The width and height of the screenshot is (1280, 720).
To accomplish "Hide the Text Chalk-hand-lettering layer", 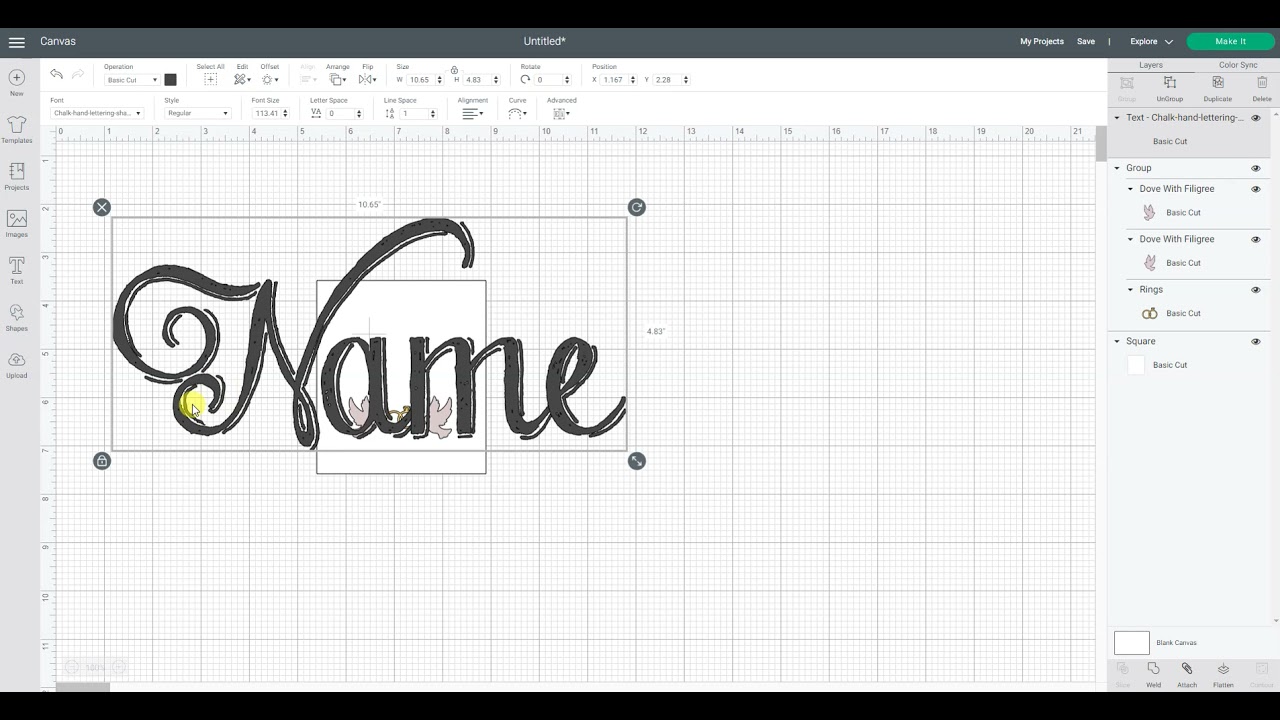I will [1256, 118].
